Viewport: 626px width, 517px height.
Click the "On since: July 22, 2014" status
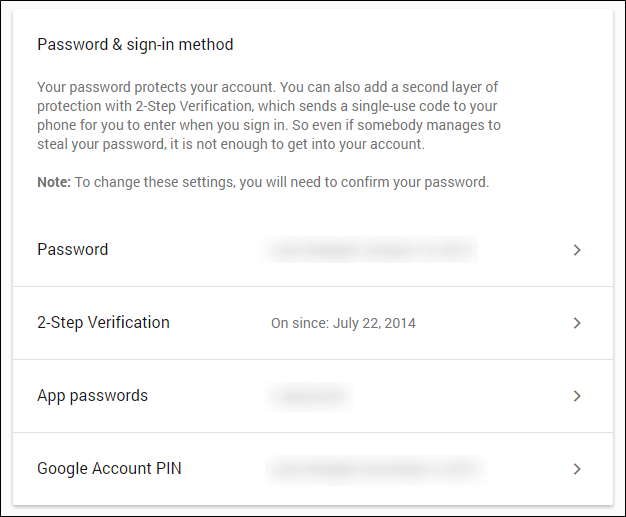pos(343,323)
